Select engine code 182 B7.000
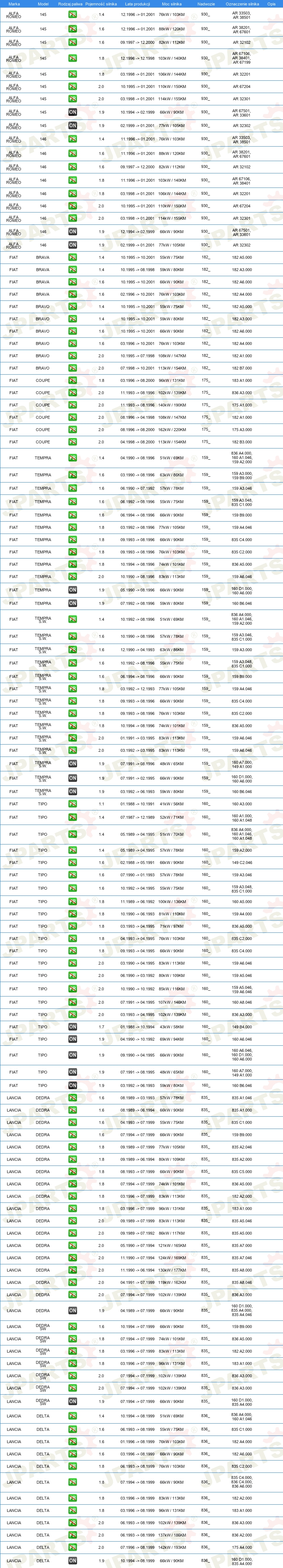Viewport: 283px width, 1568px height. pos(242,368)
